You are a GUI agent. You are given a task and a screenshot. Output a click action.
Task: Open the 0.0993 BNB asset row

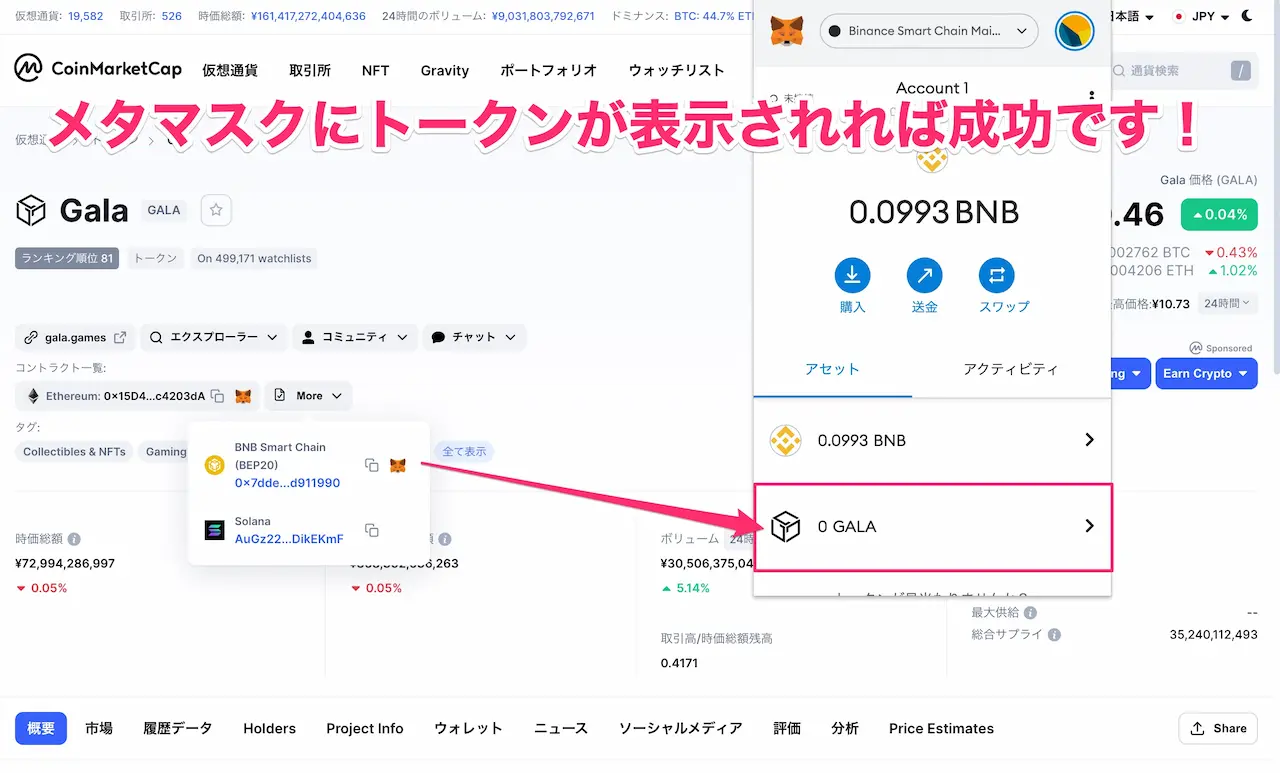pyautogui.click(x=932, y=440)
